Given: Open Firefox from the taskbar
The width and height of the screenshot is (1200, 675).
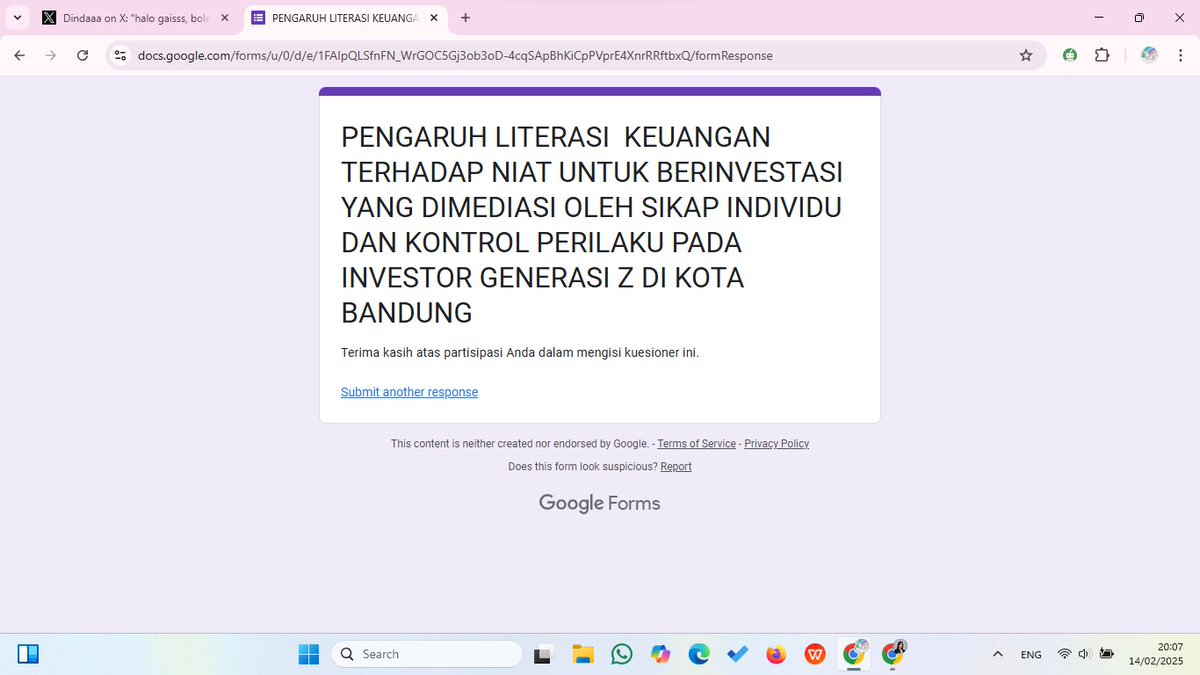Looking at the screenshot, I should (776, 654).
